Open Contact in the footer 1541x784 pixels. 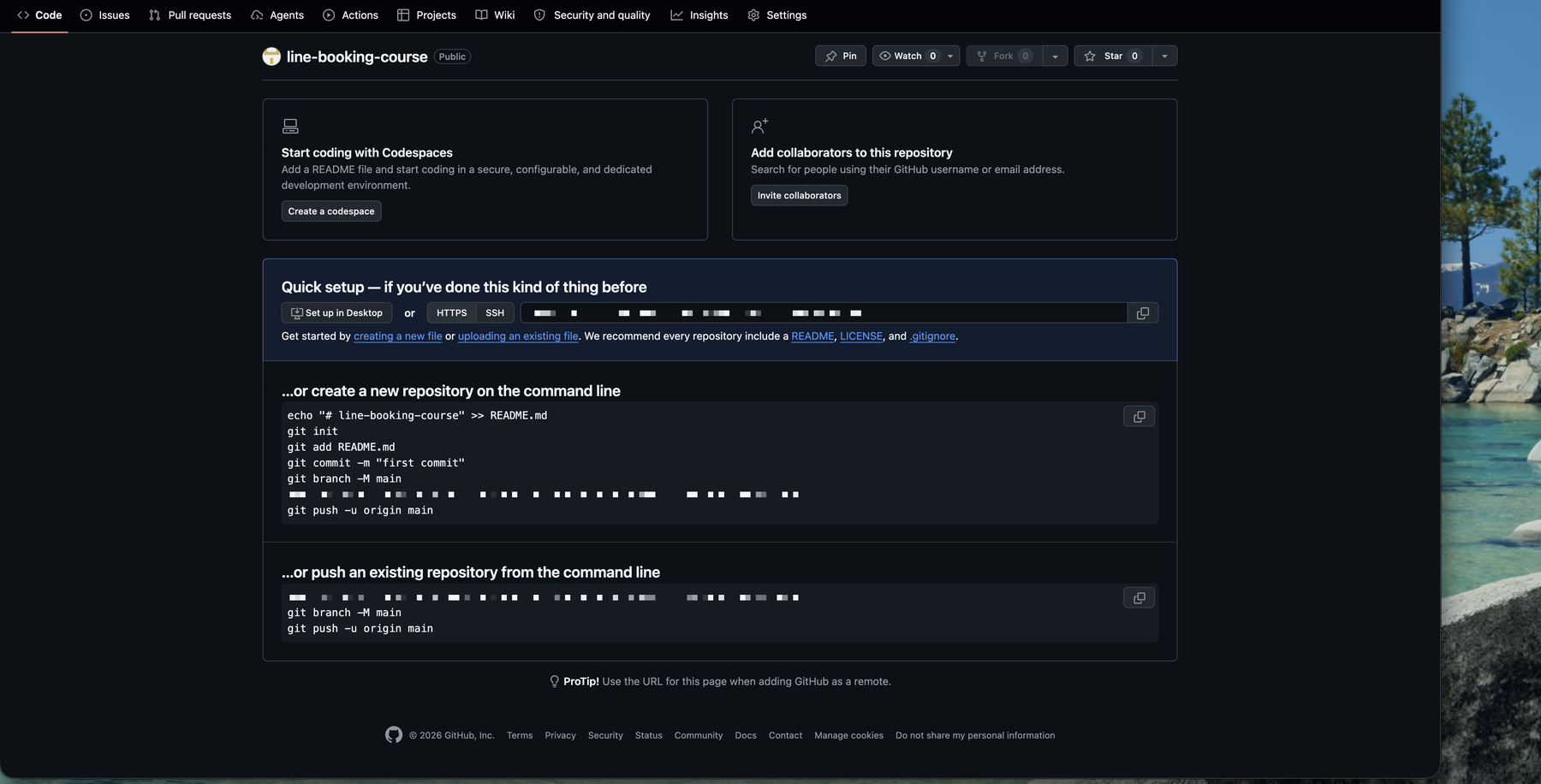pyautogui.click(x=785, y=736)
